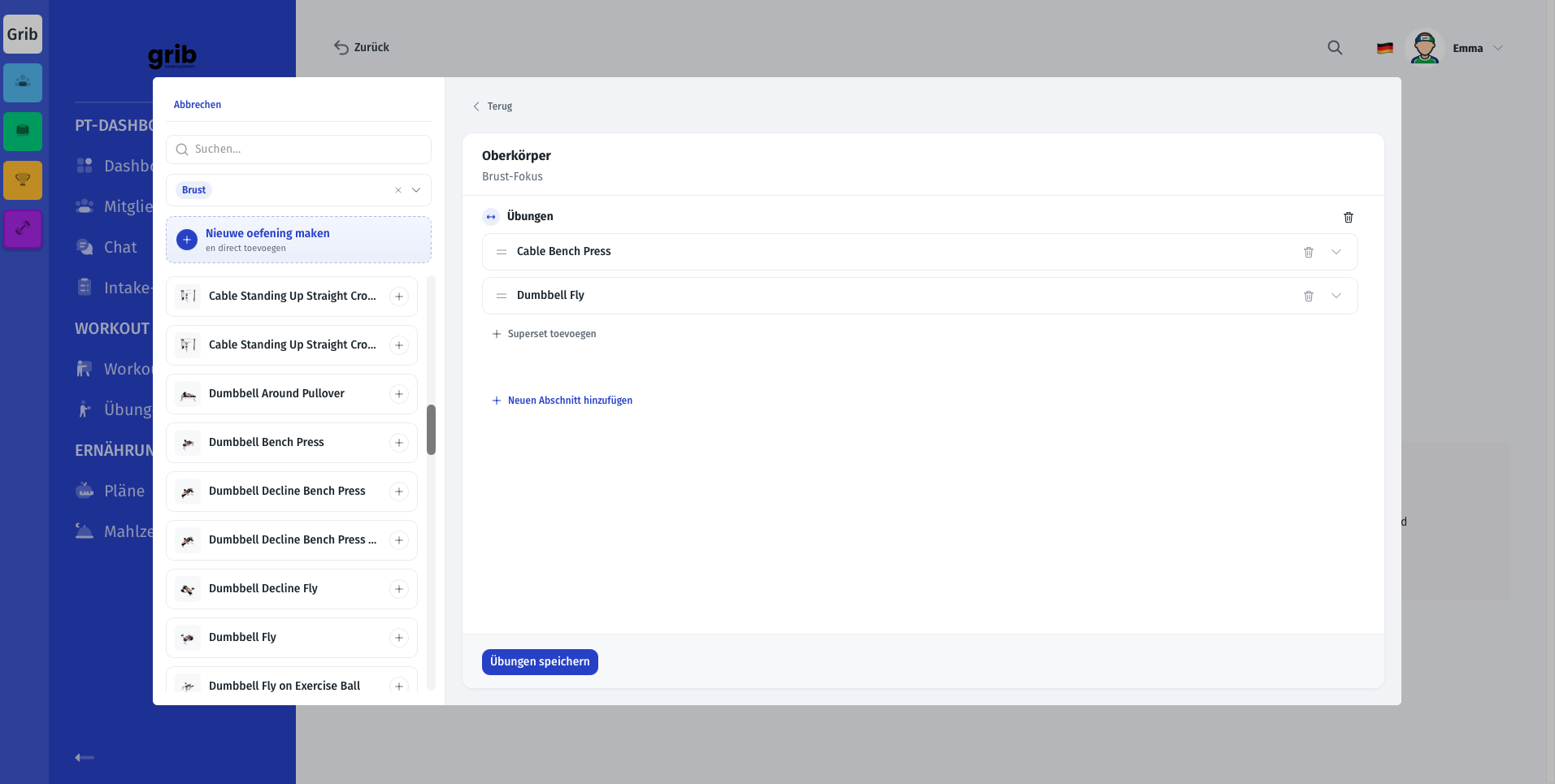Add Dumbbell Bench Press with plus icon
This screenshot has height=784, width=1555.
(399, 443)
